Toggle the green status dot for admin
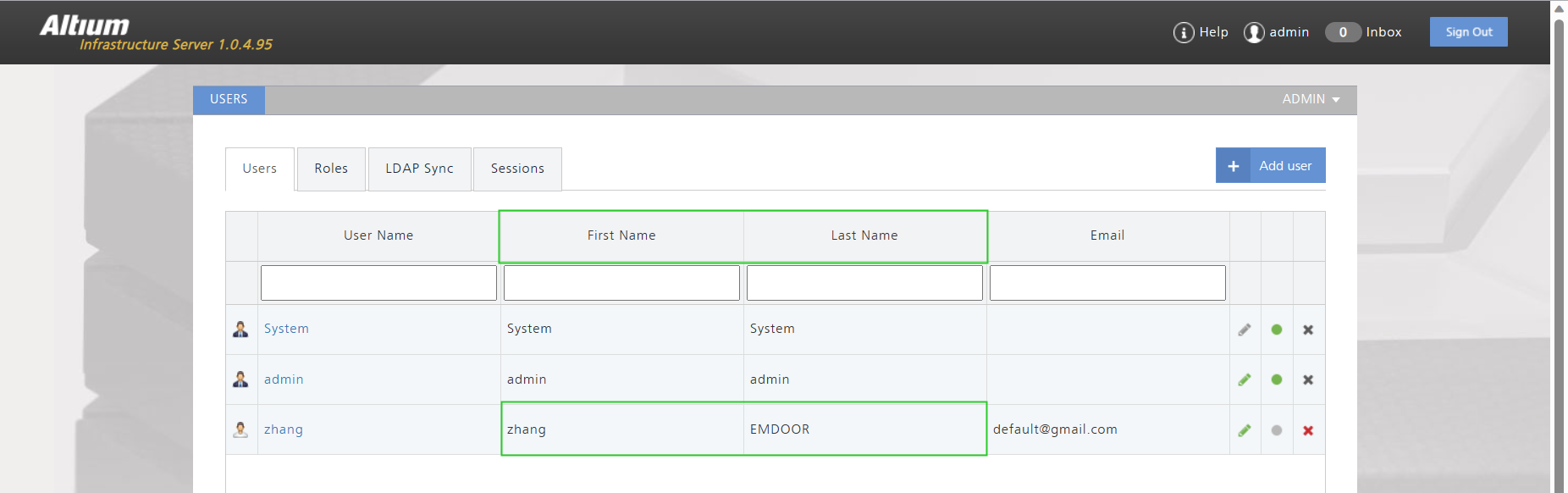Viewport: 1568px width, 493px height. click(x=1277, y=379)
